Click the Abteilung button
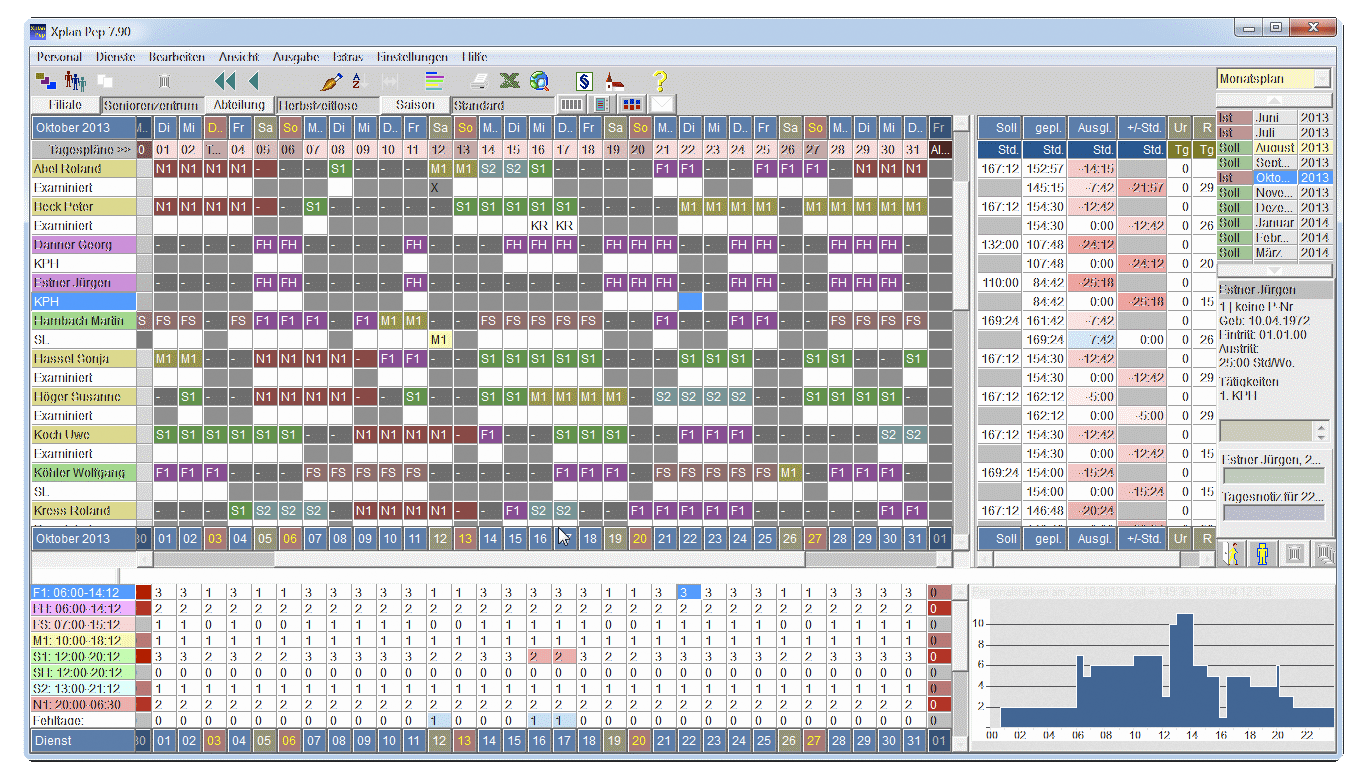 pyautogui.click(x=239, y=104)
